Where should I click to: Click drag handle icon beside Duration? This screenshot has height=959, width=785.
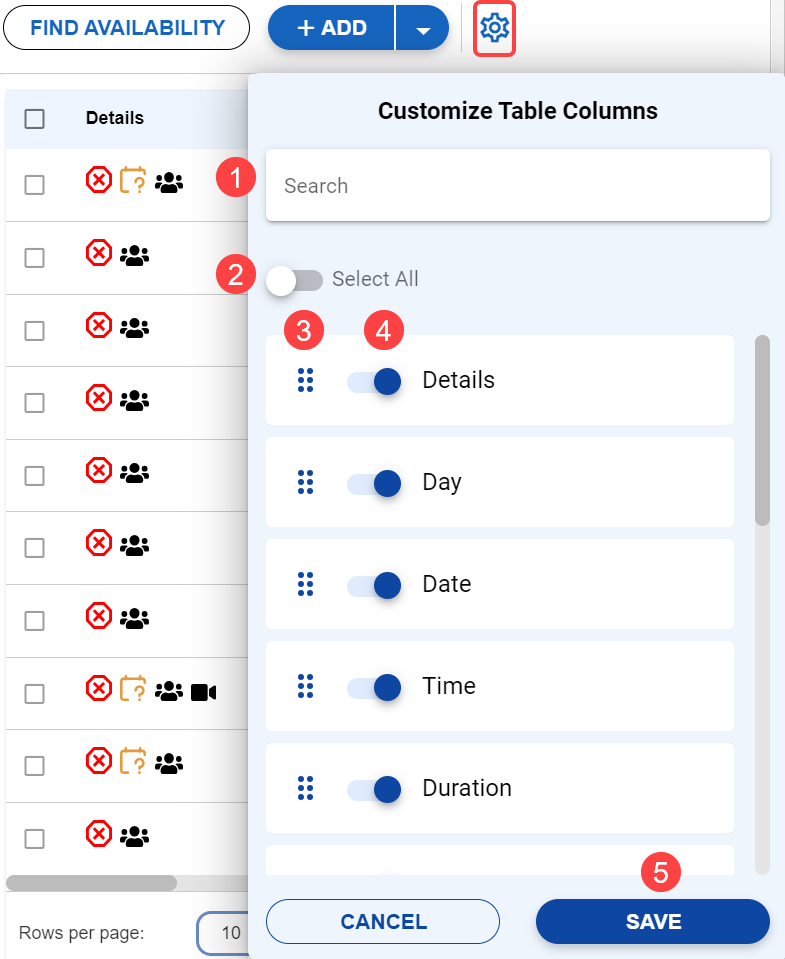tap(306, 789)
